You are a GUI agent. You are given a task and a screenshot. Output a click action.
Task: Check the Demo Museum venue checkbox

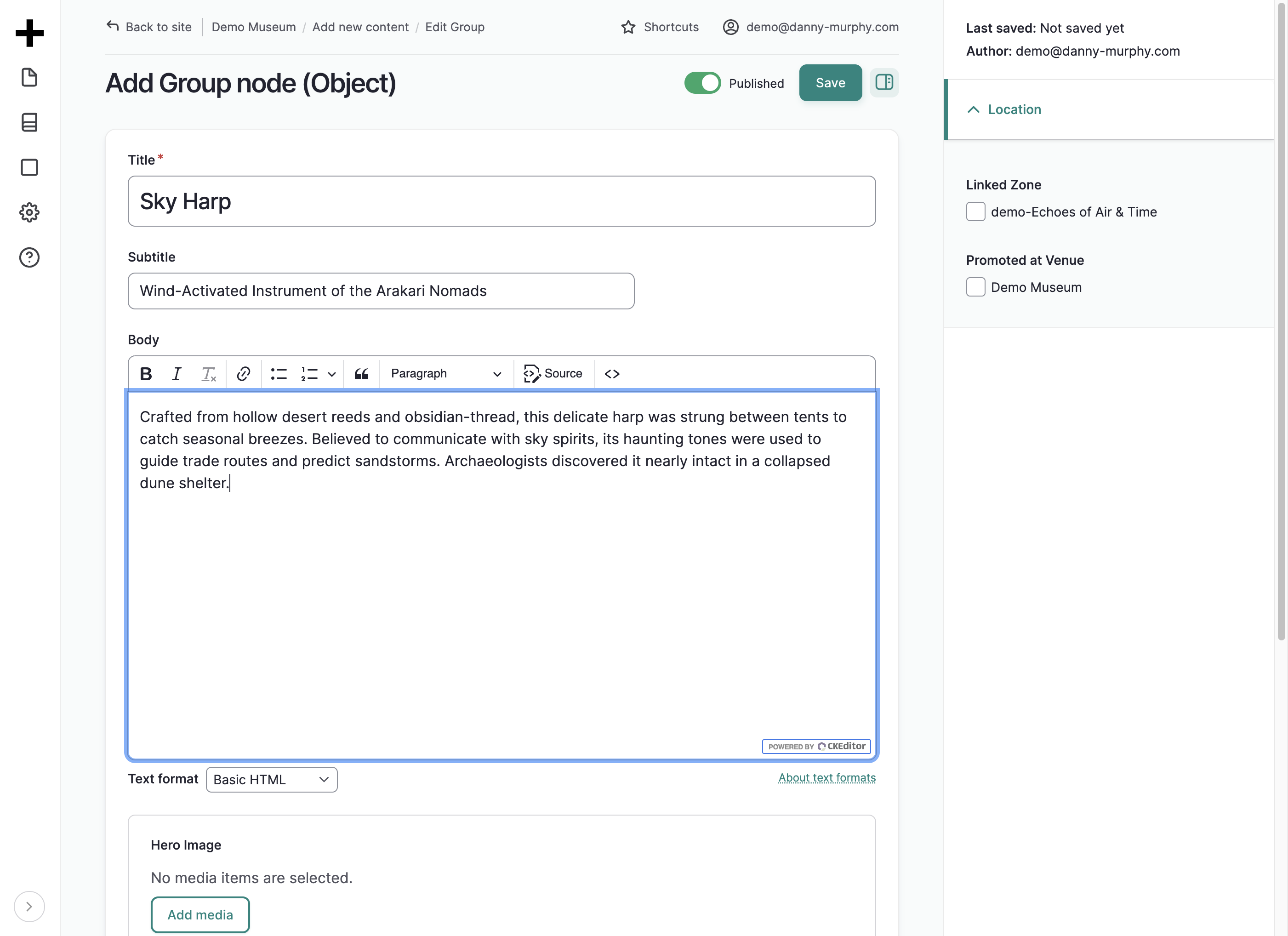click(976, 287)
